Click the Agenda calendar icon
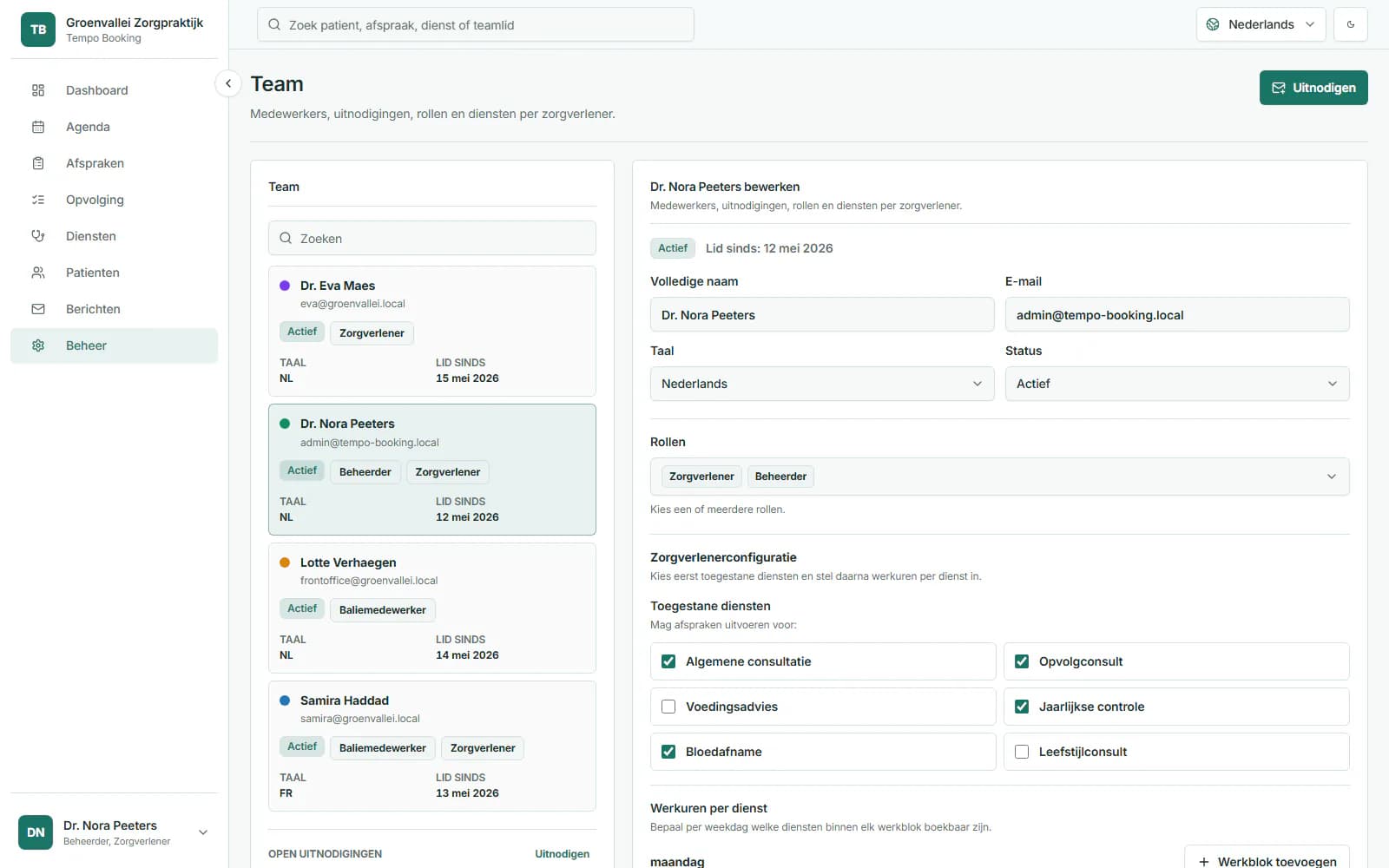The image size is (1389, 868). coord(38,127)
